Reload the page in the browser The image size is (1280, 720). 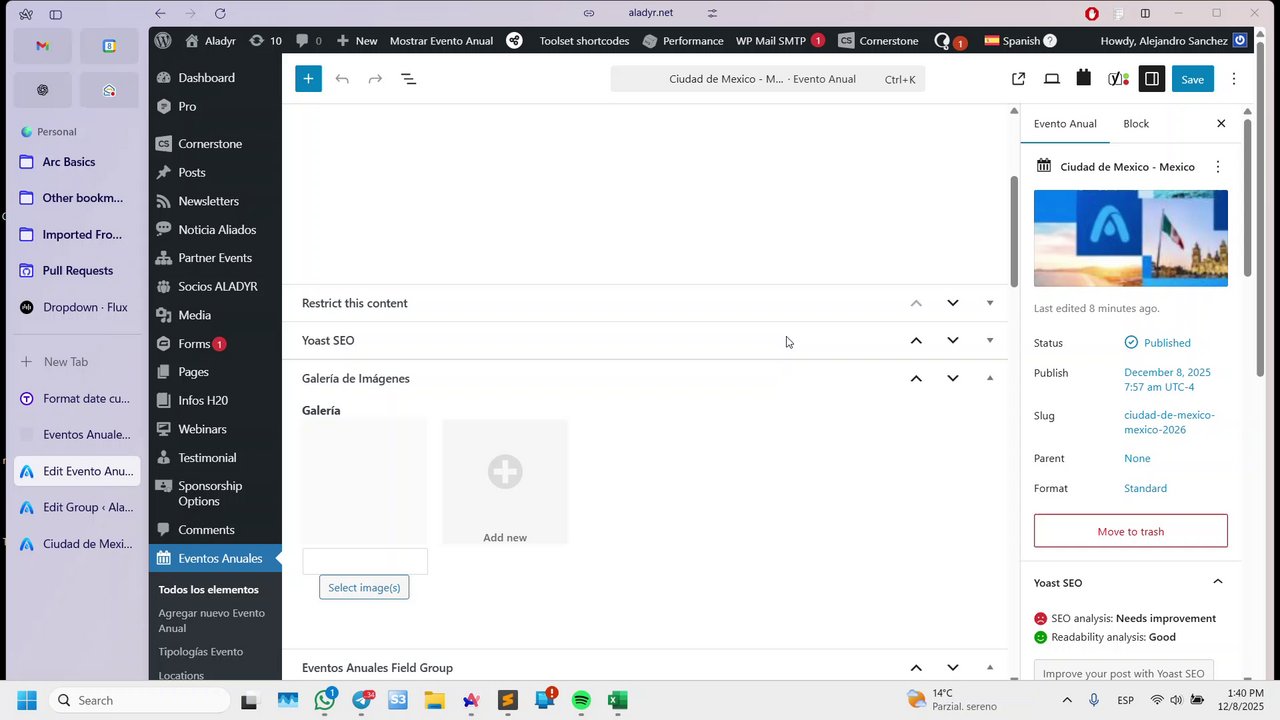[x=220, y=13]
